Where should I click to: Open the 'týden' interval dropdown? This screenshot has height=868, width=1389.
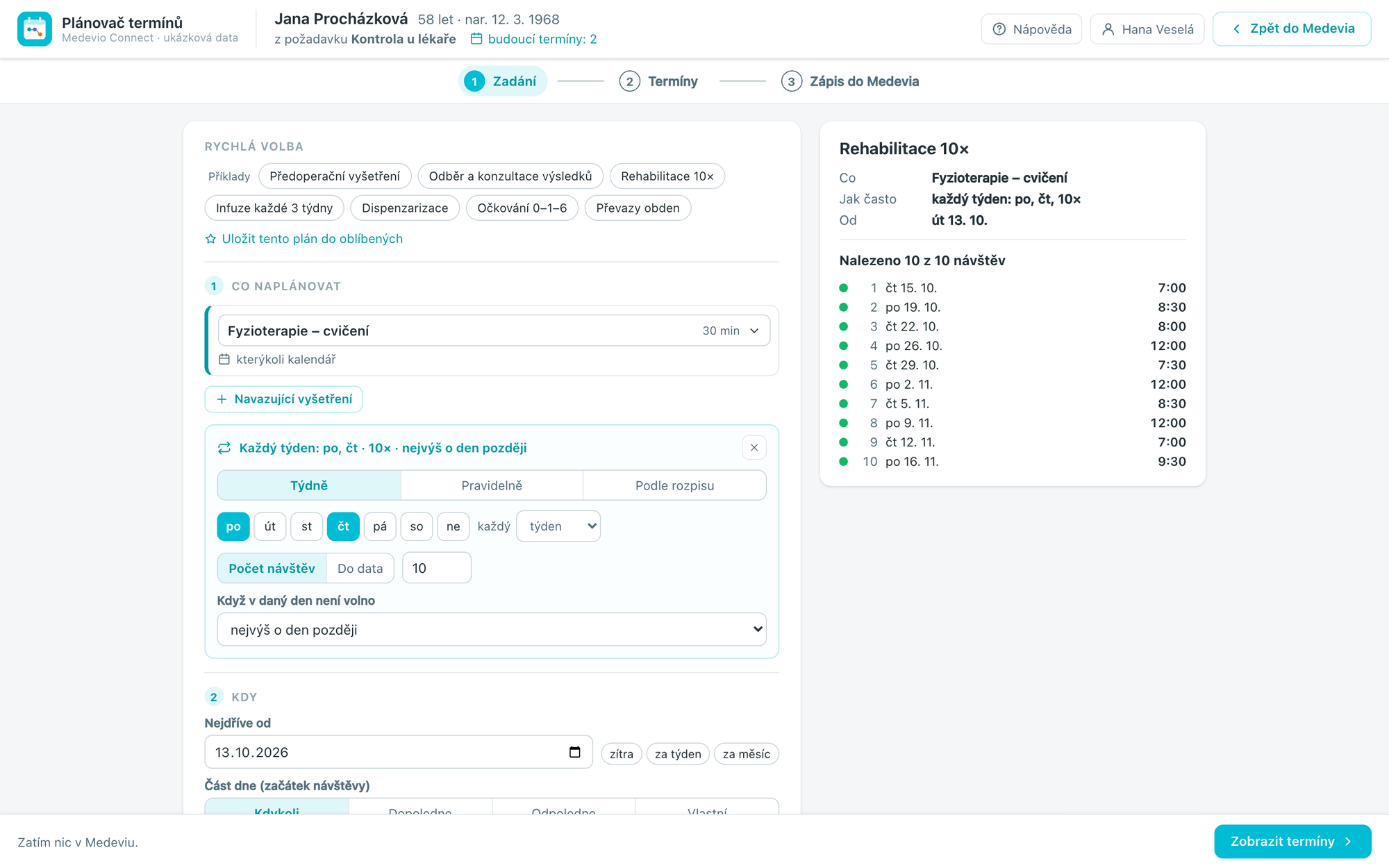(x=558, y=526)
